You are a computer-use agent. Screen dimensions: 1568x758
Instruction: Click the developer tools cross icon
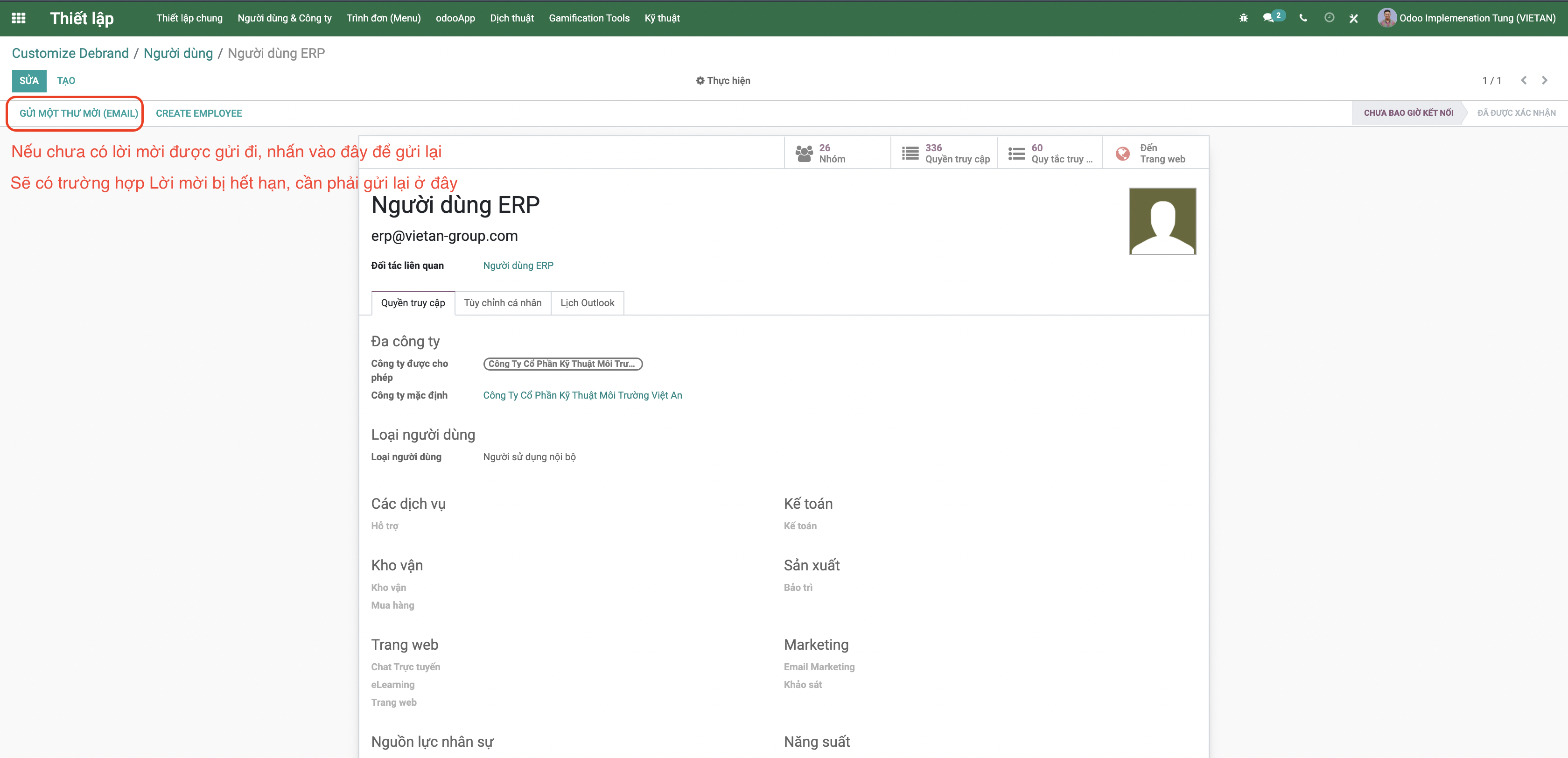coord(1354,18)
